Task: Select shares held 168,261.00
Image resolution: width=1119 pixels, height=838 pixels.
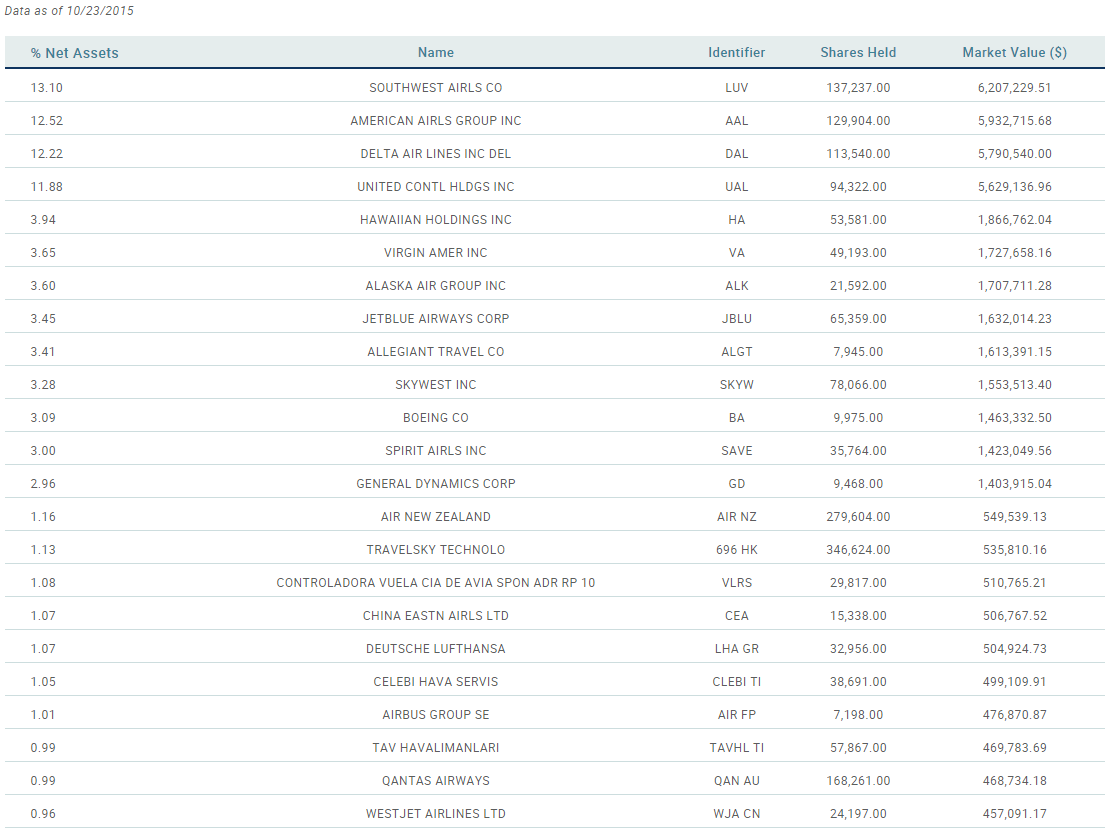Action: [x=858, y=780]
